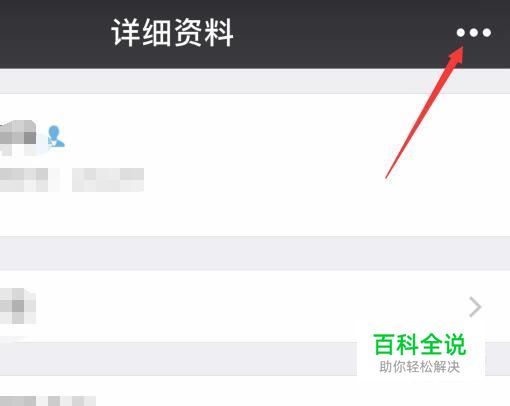Viewport: 510px width, 406px height.
Task: Tap the blurred text in the bottom row
Action: click(x=48, y=401)
